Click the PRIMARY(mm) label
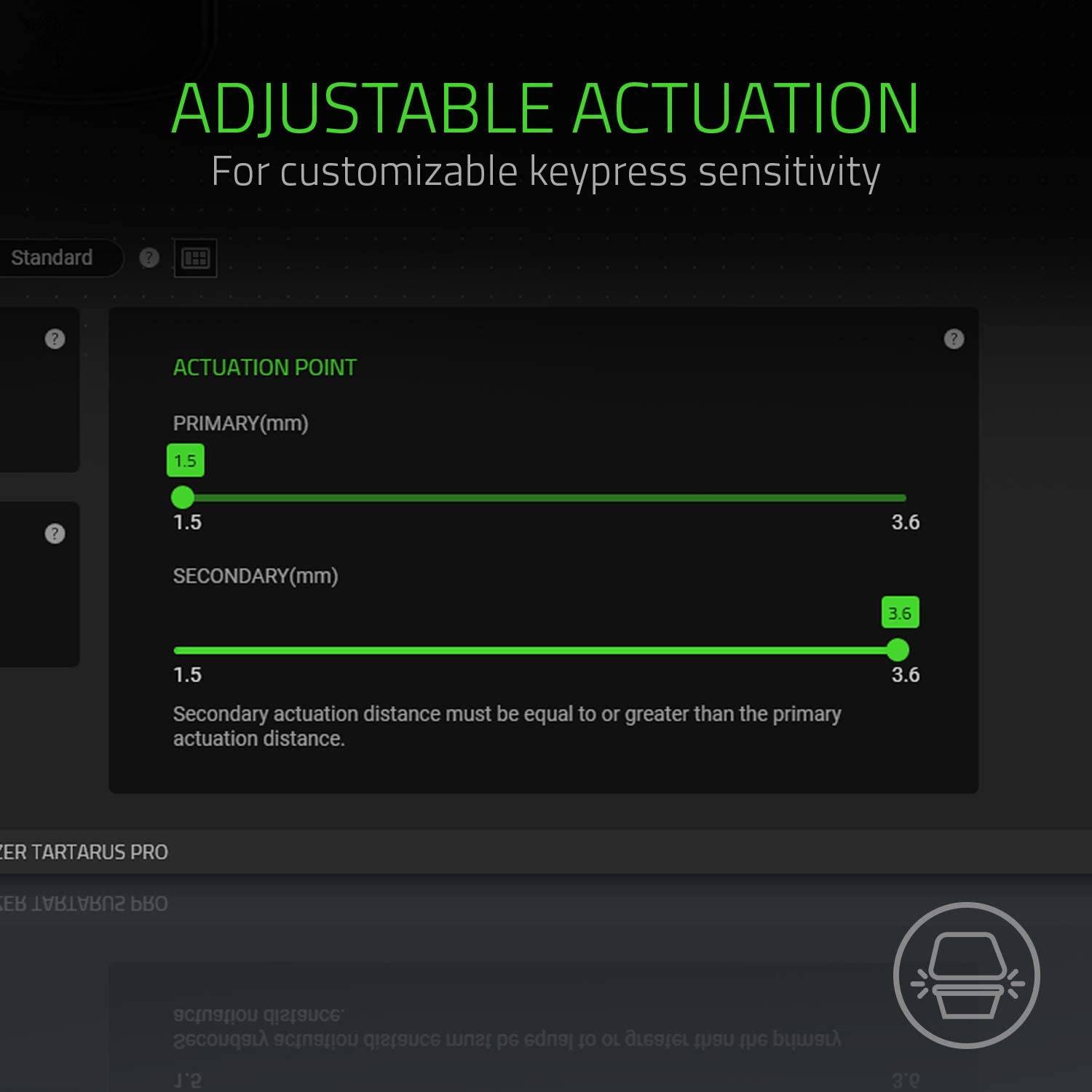This screenshot has width=1092, height=1092. click(x=240, y=423)
